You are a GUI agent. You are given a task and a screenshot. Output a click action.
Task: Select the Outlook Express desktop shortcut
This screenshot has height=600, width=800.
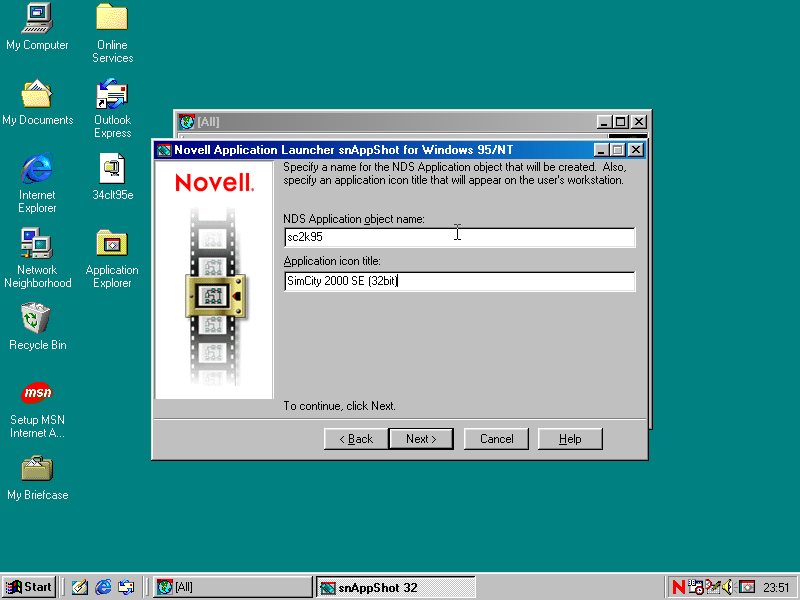[x=112, y=94]
